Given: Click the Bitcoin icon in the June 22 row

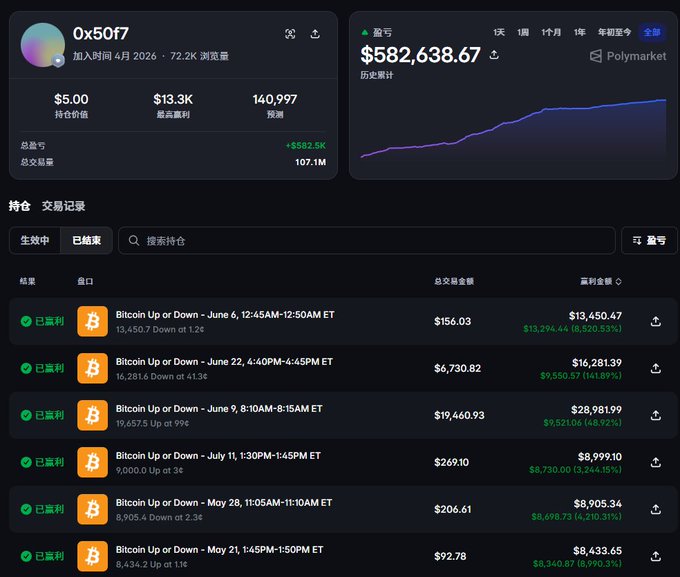Looking at the screenshot, I should [92, 368].
